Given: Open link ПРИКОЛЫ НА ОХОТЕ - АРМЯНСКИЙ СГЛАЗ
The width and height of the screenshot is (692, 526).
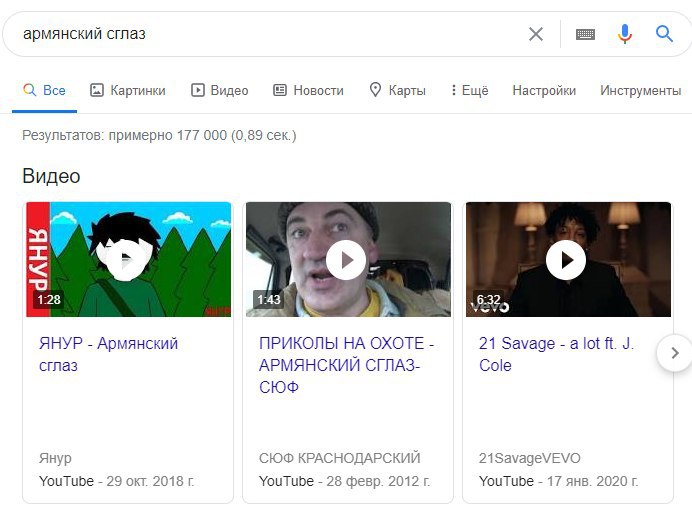Looking at the screenshot, I should click(346, 365).
